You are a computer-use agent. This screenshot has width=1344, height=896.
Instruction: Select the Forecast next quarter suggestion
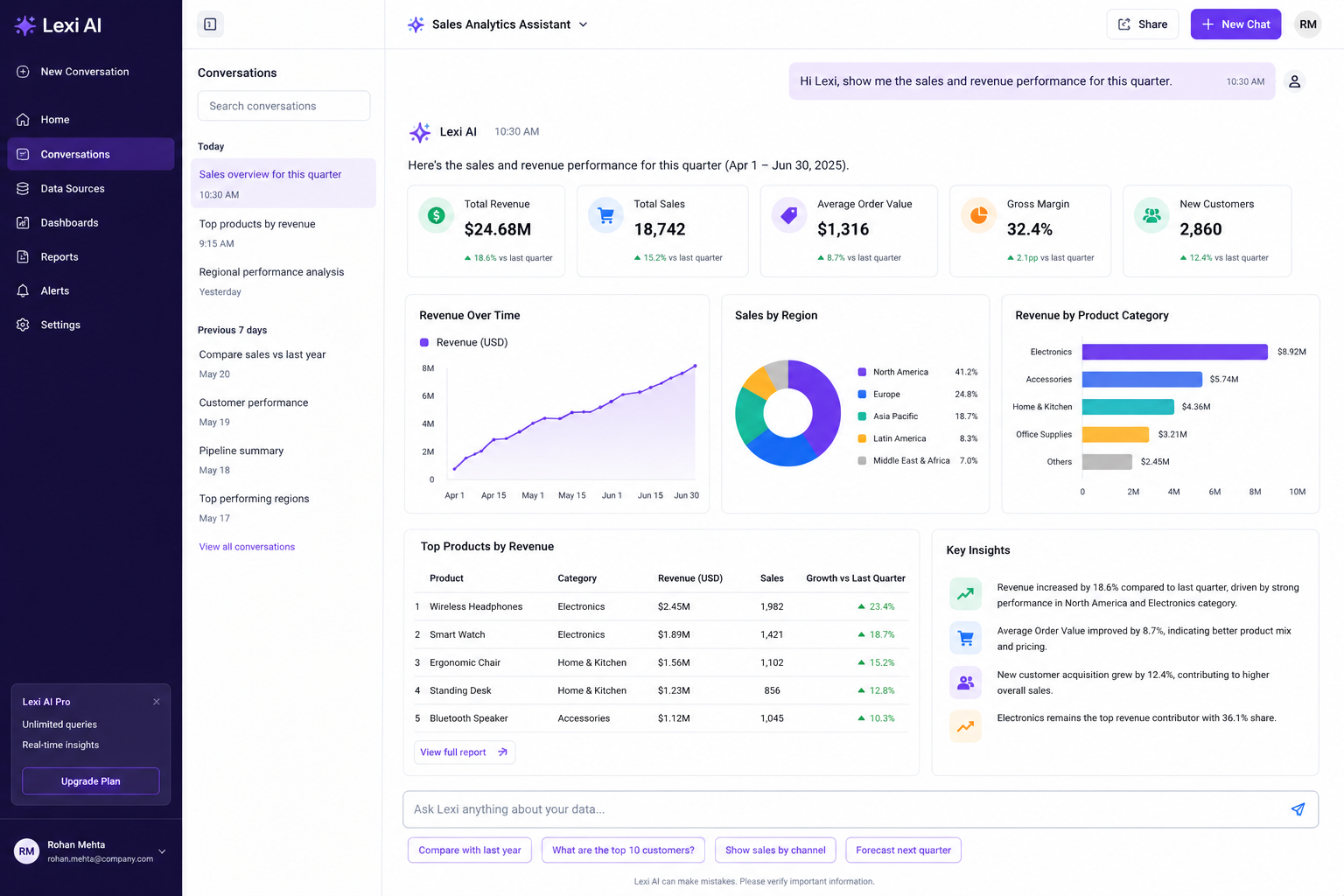coord(903,850)
